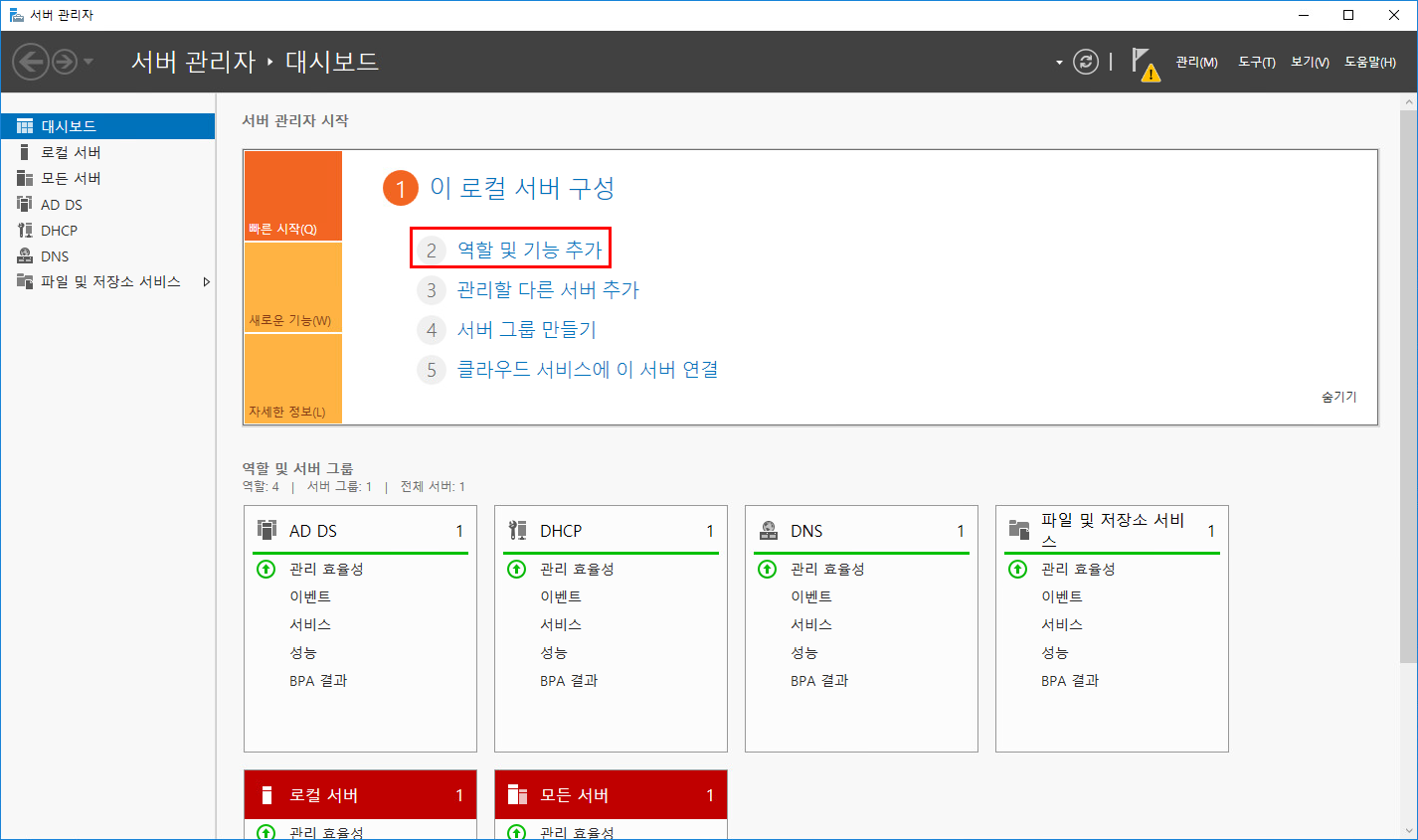
Task: Click 파일 및 저장소 tile green status icon
Action: 1017,569
